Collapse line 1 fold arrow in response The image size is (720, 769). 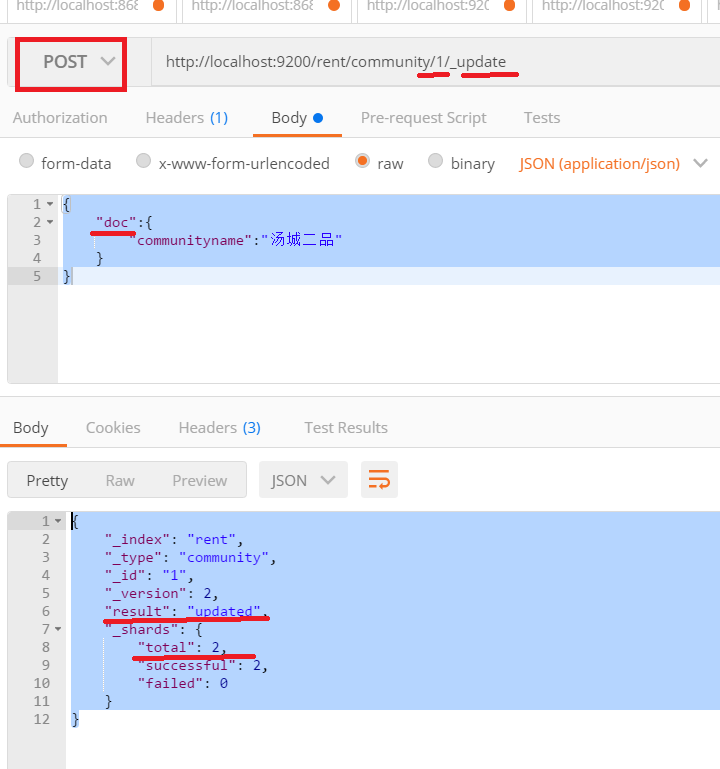point(58,521)
